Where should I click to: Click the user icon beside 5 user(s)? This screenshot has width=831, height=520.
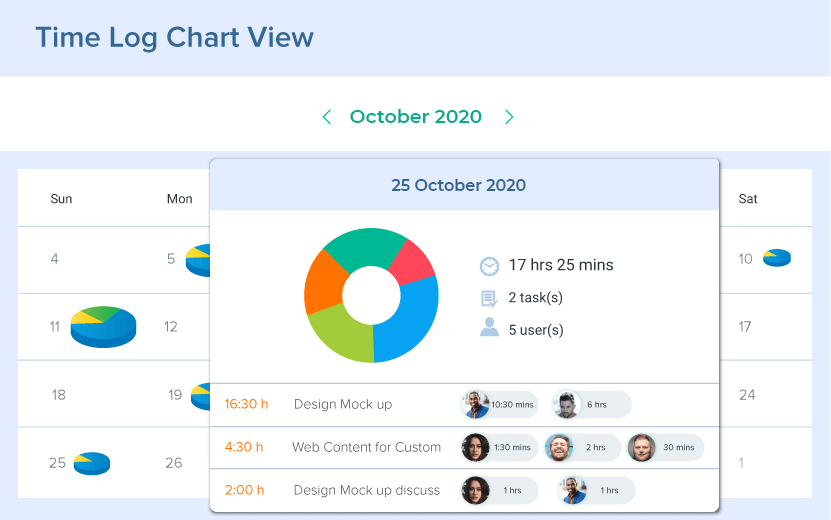click(x=489, y=327)
